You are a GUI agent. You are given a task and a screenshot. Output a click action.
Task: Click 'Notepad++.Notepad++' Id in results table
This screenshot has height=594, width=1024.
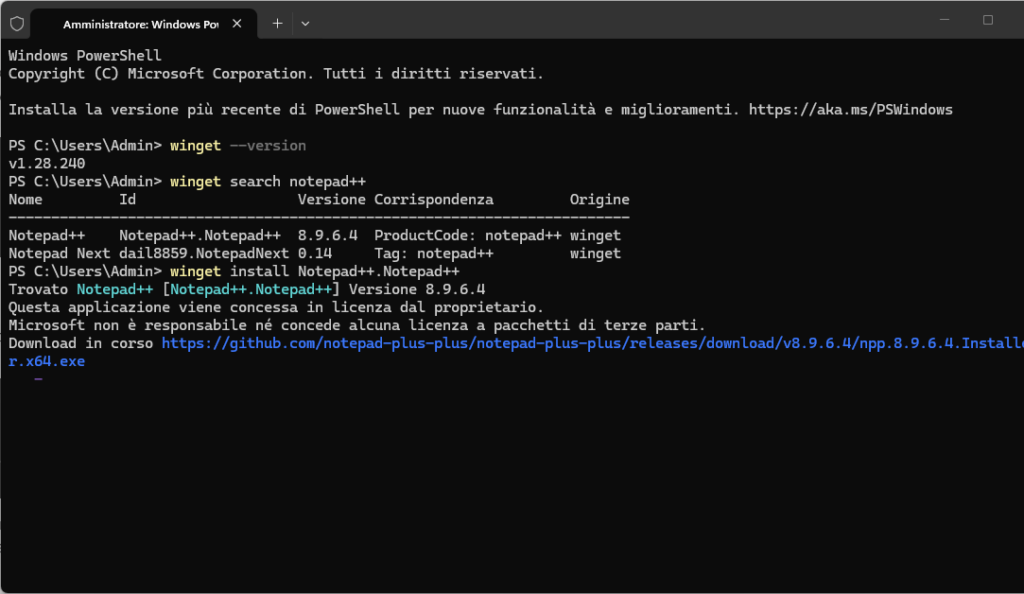pyautogui.click(x=200, y=236)
